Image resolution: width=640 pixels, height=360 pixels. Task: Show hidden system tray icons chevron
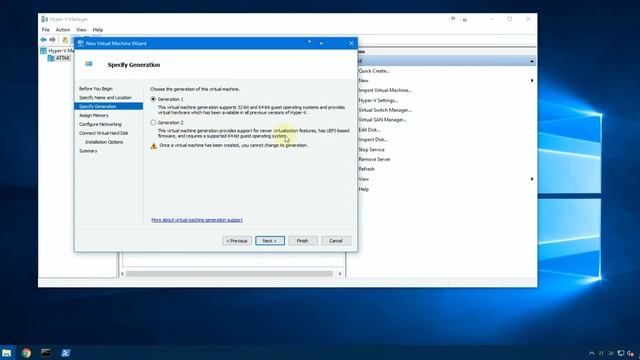591,353
